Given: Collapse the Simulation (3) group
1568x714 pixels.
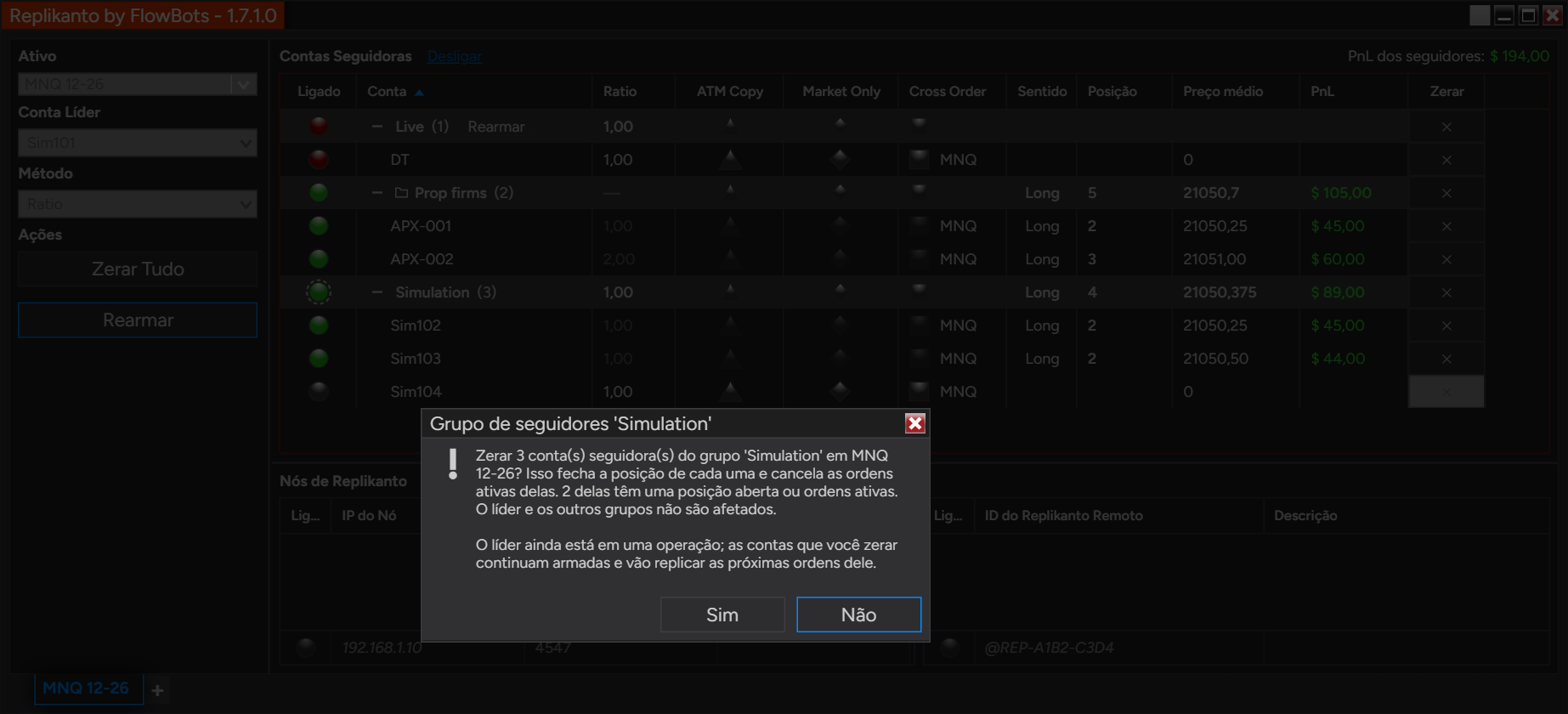Looking at the screenshot, I should point(377,292).
